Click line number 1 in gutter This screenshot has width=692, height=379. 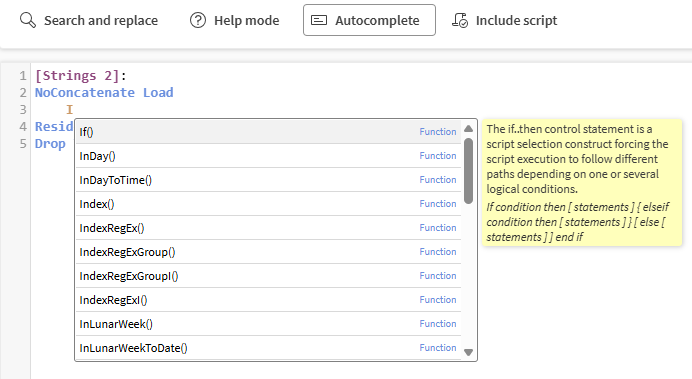tap(23, 76)
